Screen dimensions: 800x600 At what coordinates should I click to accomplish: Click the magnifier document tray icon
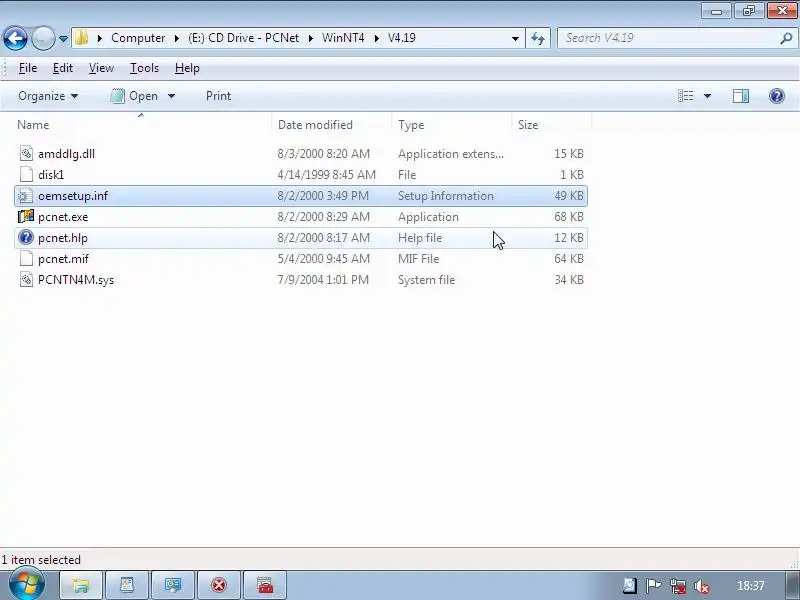(x=629, y=586)
